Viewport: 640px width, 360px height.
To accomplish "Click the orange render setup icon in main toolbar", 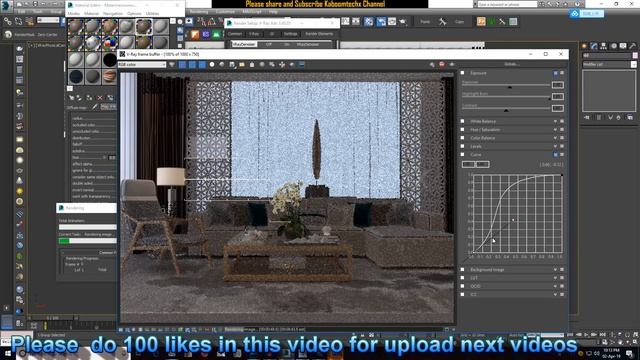I will point(481,21).
